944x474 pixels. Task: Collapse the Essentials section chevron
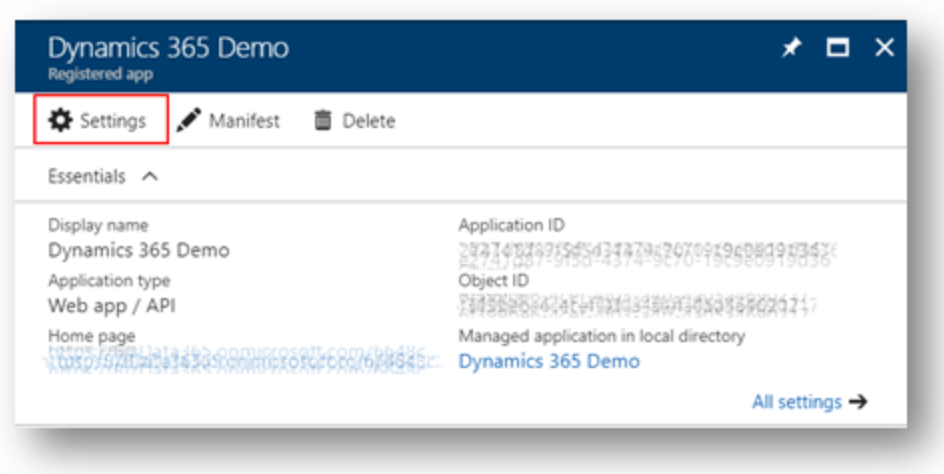tap(149, 176)
